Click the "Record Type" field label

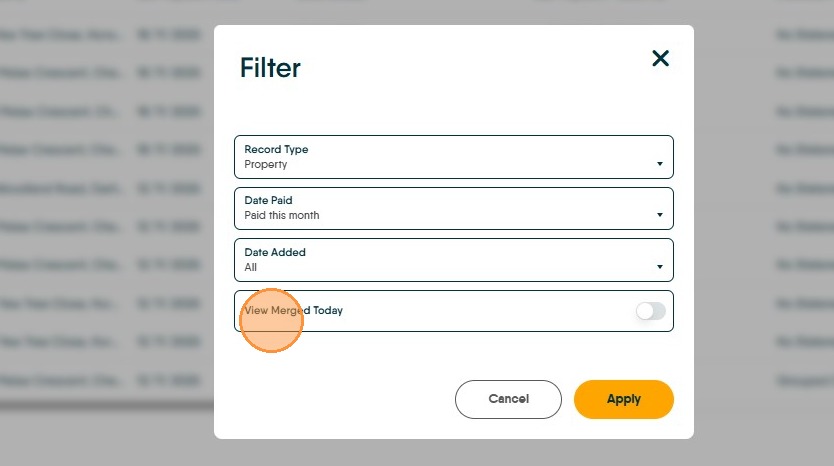[x=276, y=150]
